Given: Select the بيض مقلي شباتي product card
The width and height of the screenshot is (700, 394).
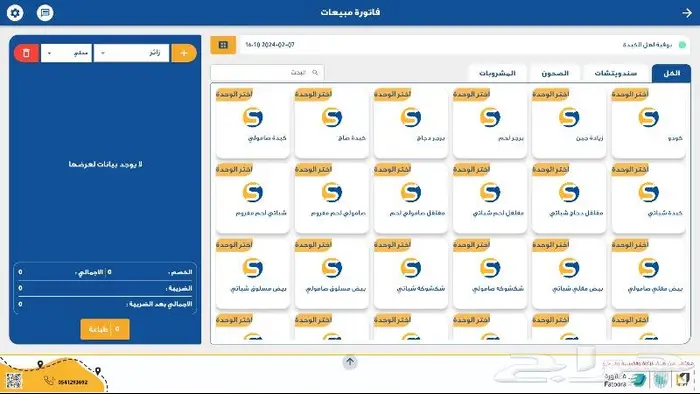Looking at the screenshot, I should pos(569,273).
